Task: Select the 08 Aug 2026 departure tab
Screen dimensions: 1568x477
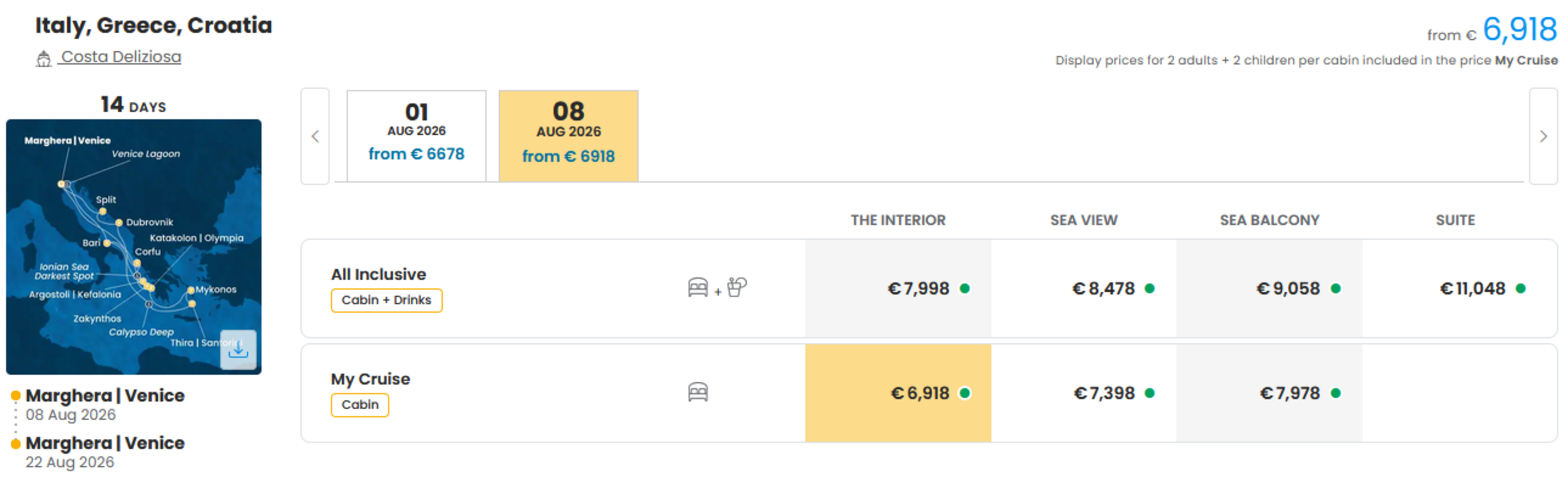Action: (569, 136)
